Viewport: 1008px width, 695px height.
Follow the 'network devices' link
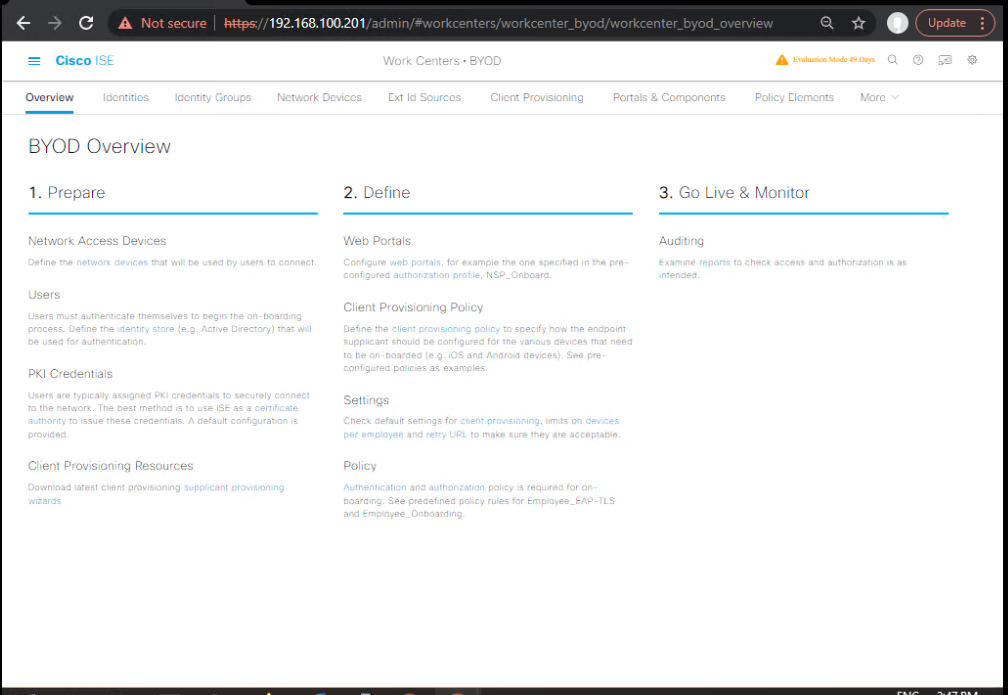click(112, 262)
